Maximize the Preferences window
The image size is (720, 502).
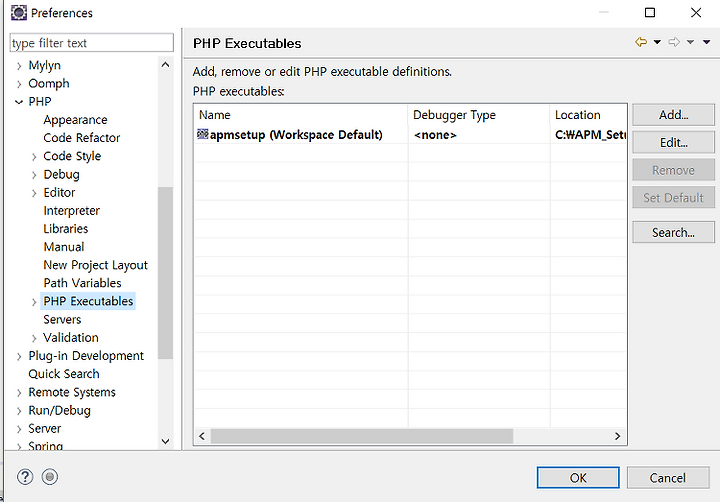click(x=650, y=12)
